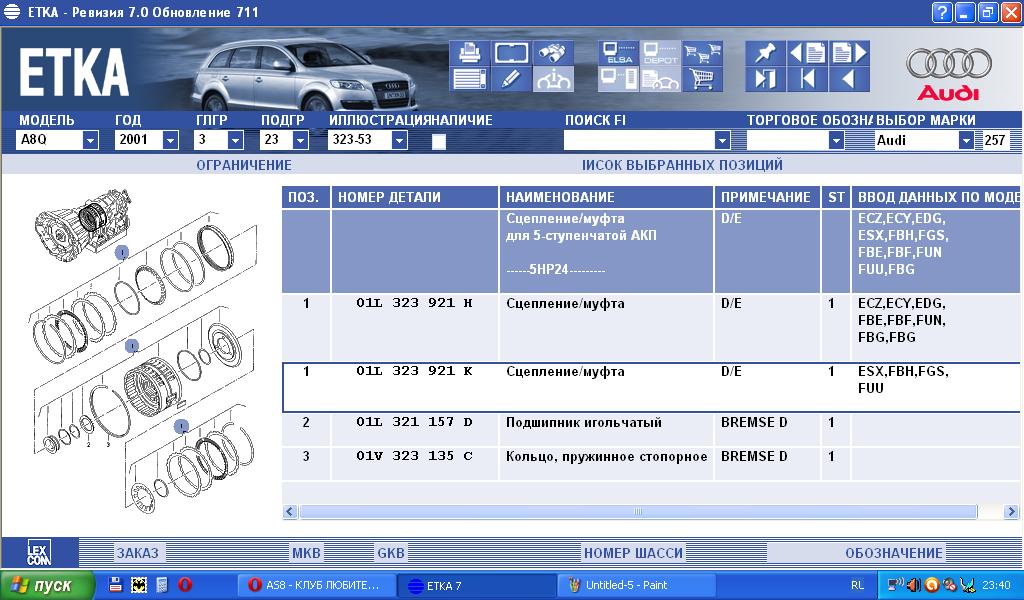1024x600 pixels.
Task: Expand the МОДЕЛЬ dropdown showing A8Q
Action: coord(90,141)
